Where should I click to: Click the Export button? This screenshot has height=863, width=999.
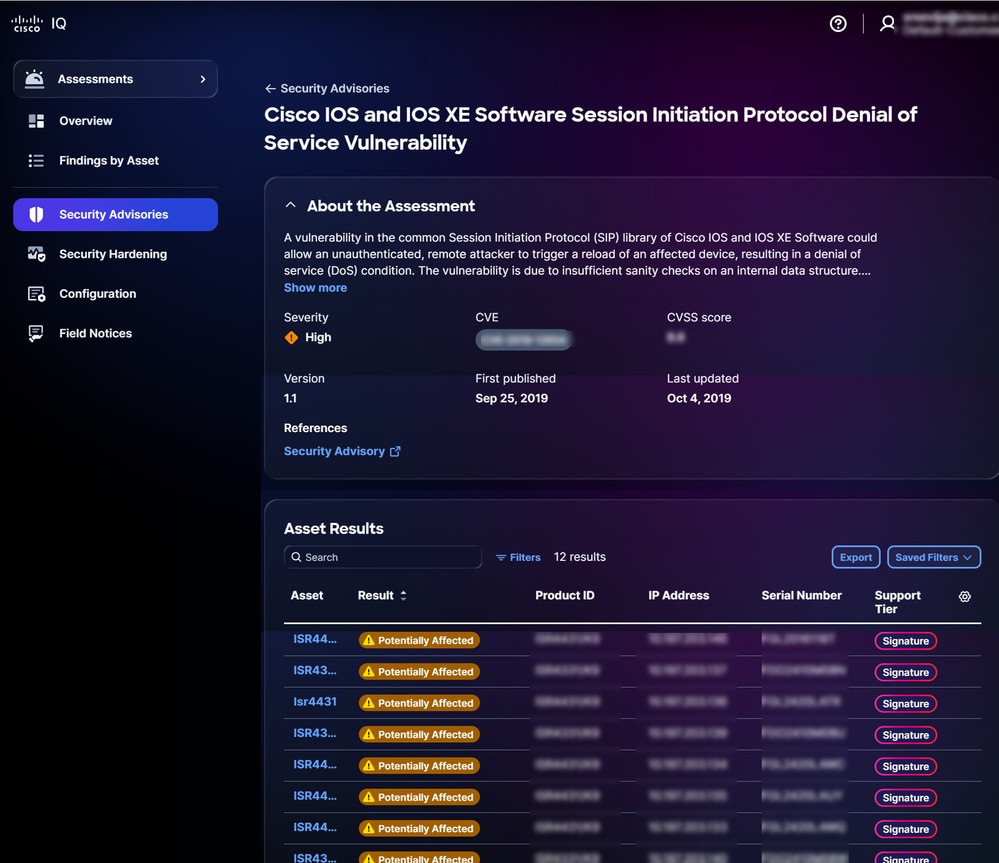tap(856, 557)
